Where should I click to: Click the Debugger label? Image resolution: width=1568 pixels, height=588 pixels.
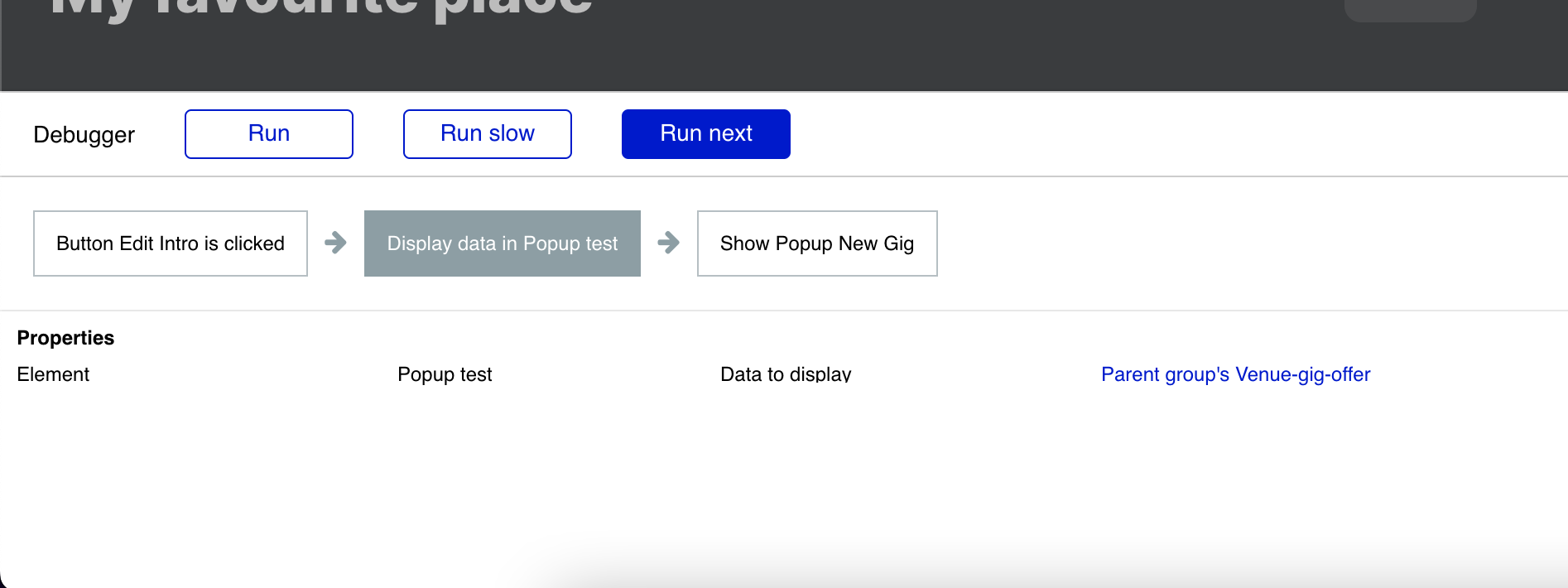84,135
